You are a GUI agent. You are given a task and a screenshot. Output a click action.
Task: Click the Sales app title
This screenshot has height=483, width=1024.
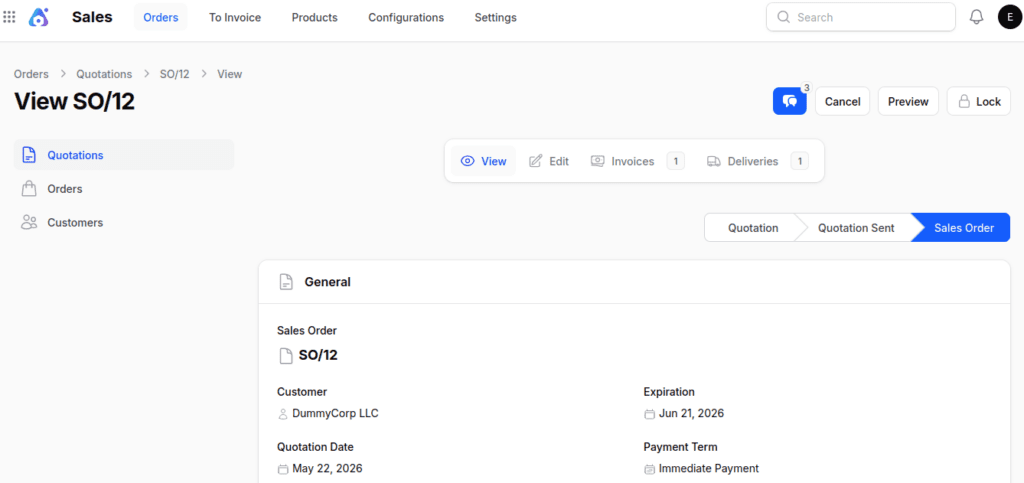click(x=92, y=17)
